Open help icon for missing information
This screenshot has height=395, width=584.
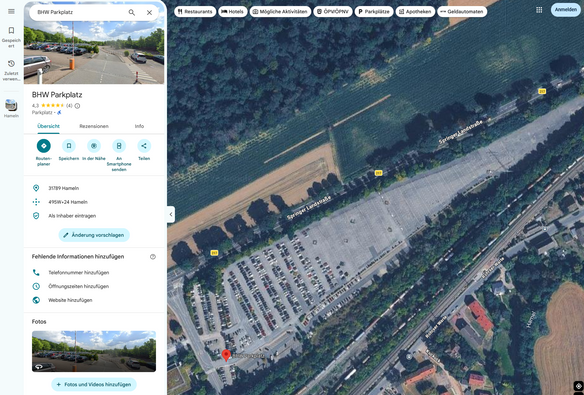[153, 257]
